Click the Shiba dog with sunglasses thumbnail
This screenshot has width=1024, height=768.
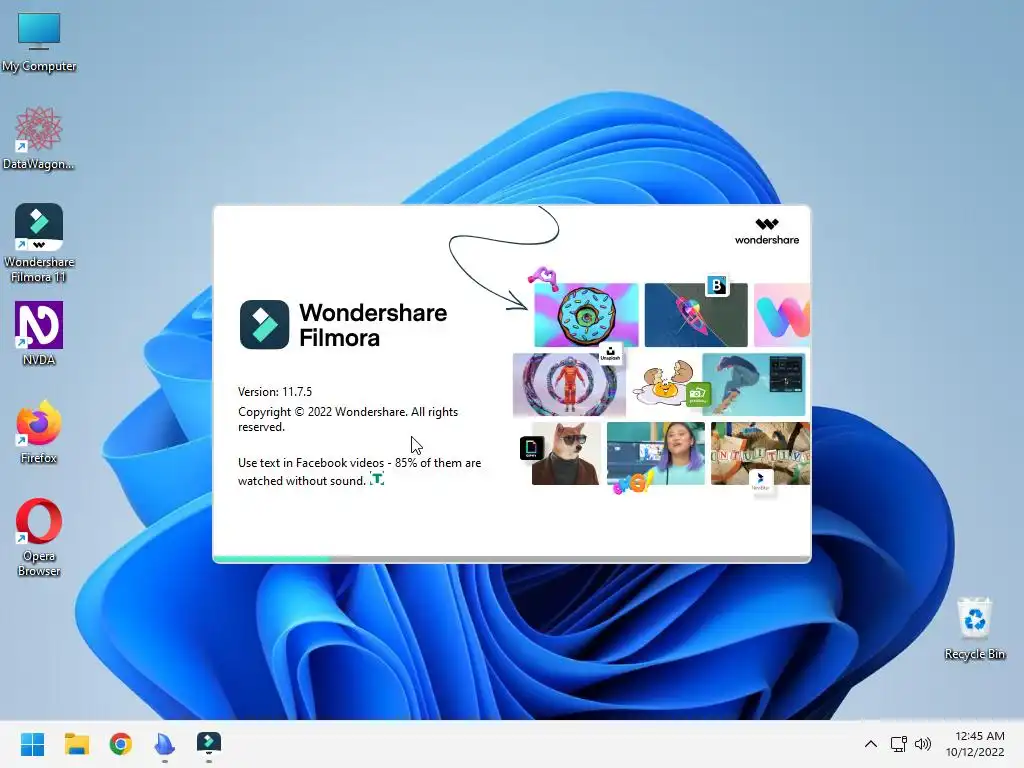566,453
